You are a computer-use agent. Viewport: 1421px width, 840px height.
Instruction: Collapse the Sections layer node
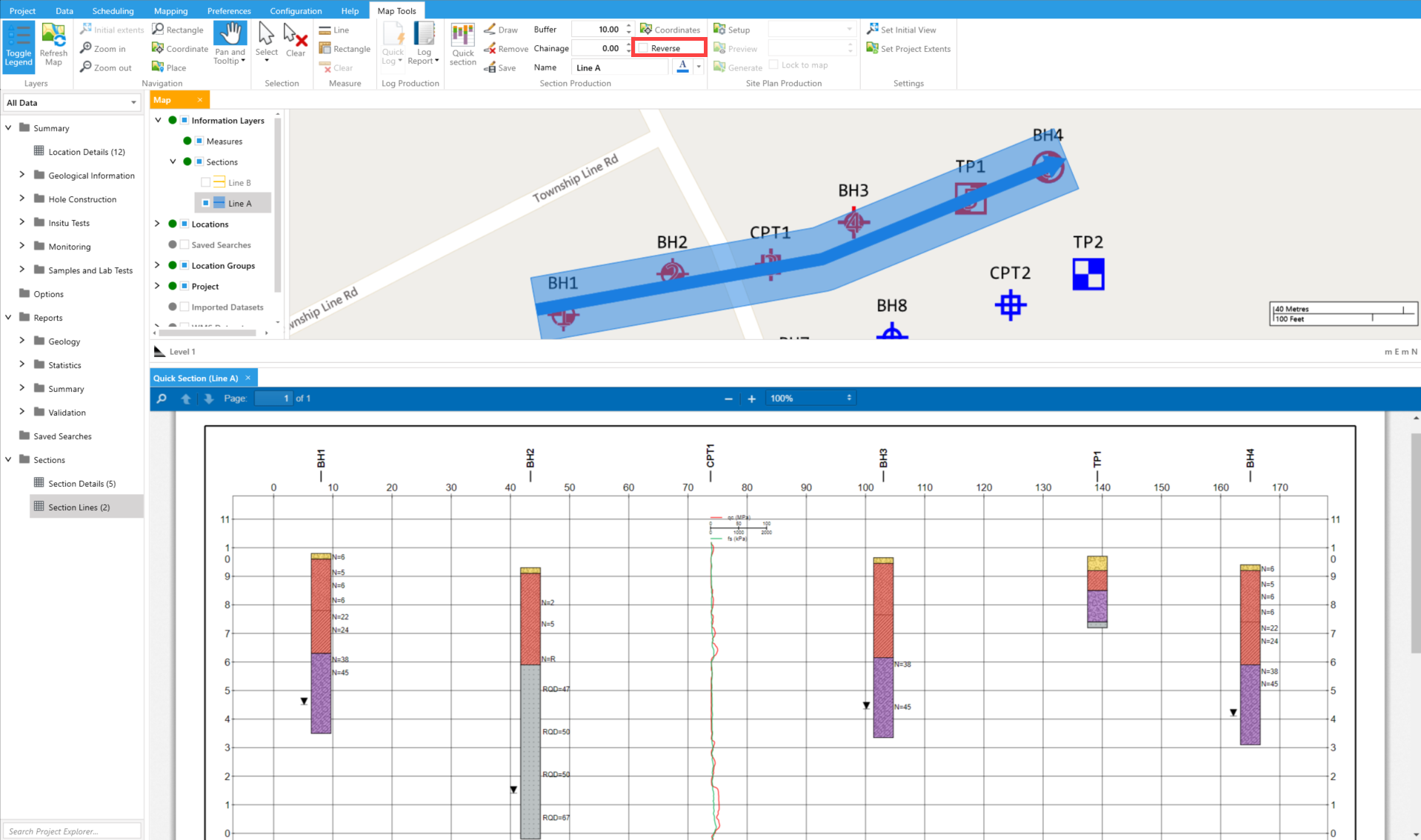(173, 161)
